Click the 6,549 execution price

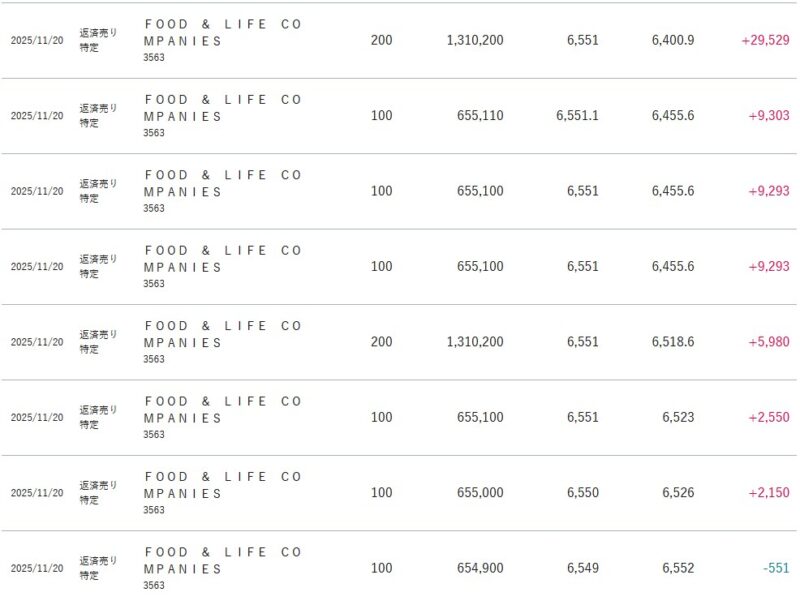582,568
